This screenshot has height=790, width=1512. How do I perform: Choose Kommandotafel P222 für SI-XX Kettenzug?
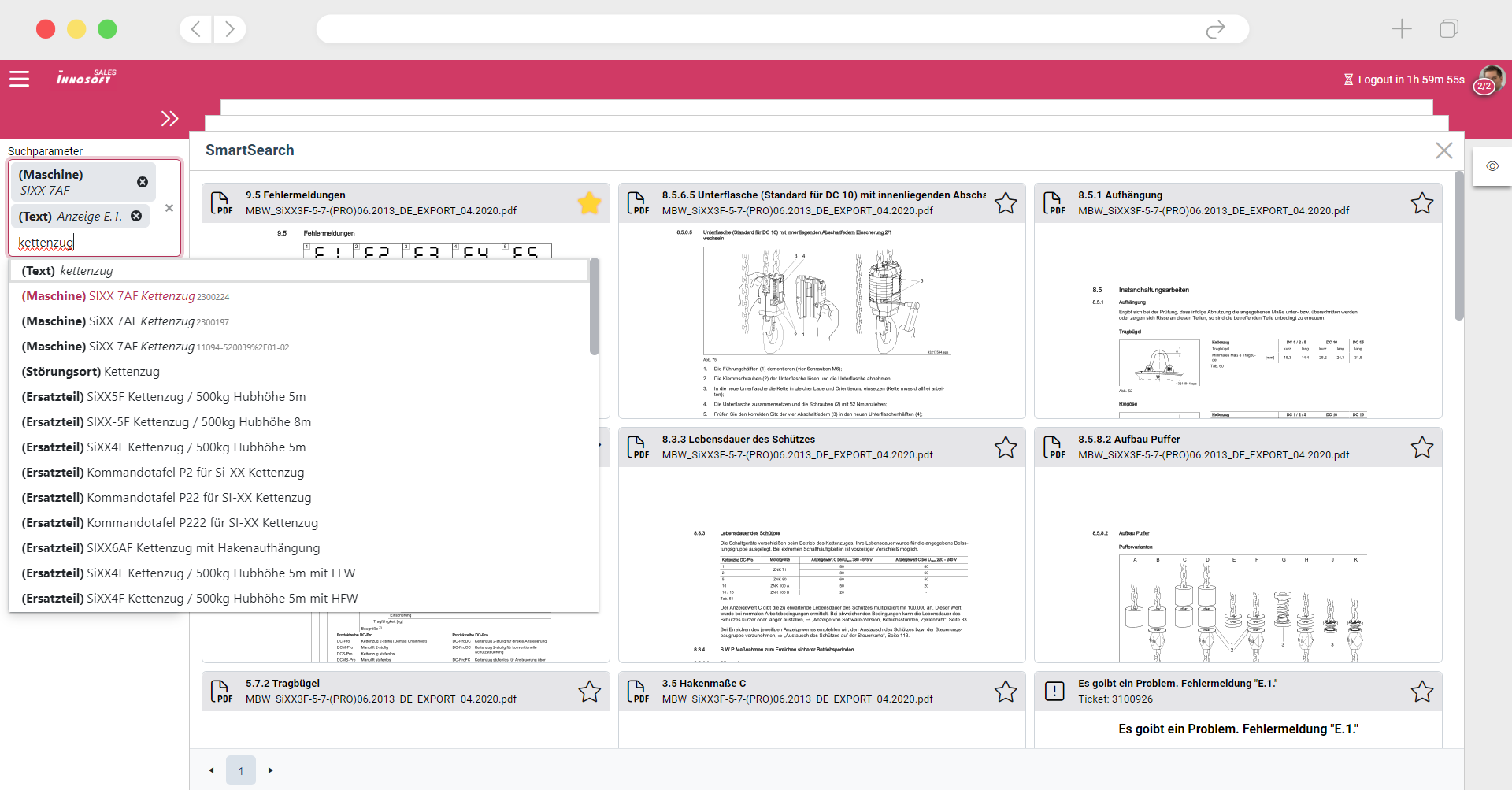coord(299,523)
